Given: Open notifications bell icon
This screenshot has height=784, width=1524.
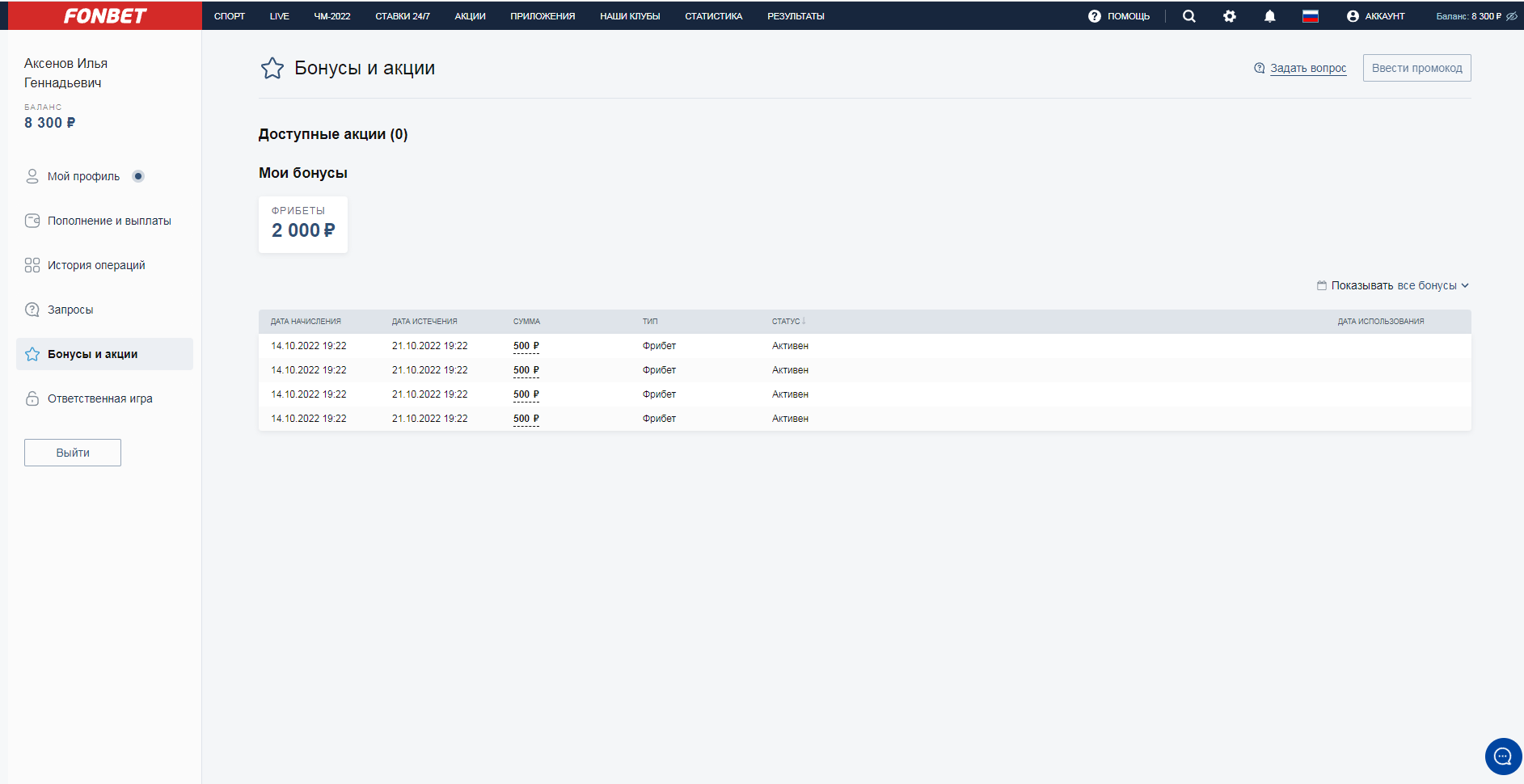Looking at the screenshot, I should point(1269,16).
